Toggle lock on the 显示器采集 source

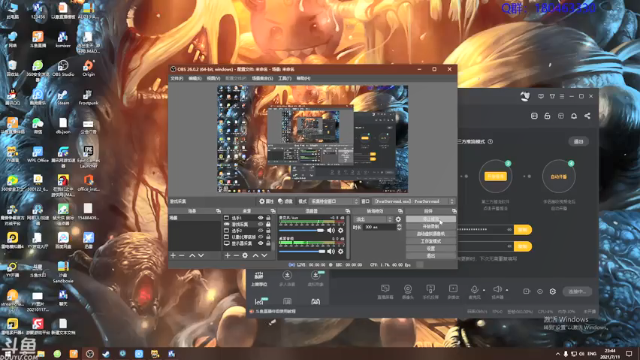pos(268,243)
